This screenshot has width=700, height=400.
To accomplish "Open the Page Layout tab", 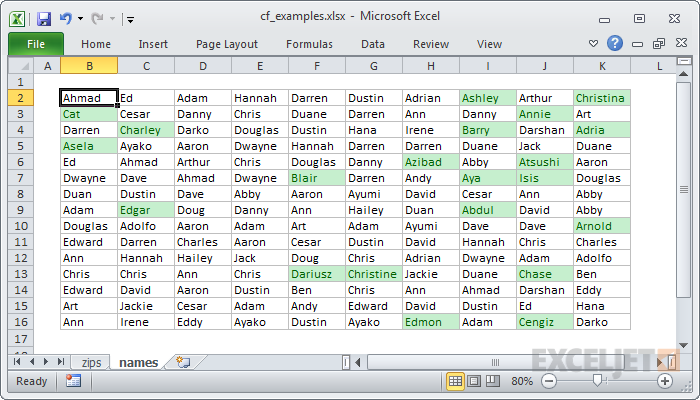I will 227,44.
